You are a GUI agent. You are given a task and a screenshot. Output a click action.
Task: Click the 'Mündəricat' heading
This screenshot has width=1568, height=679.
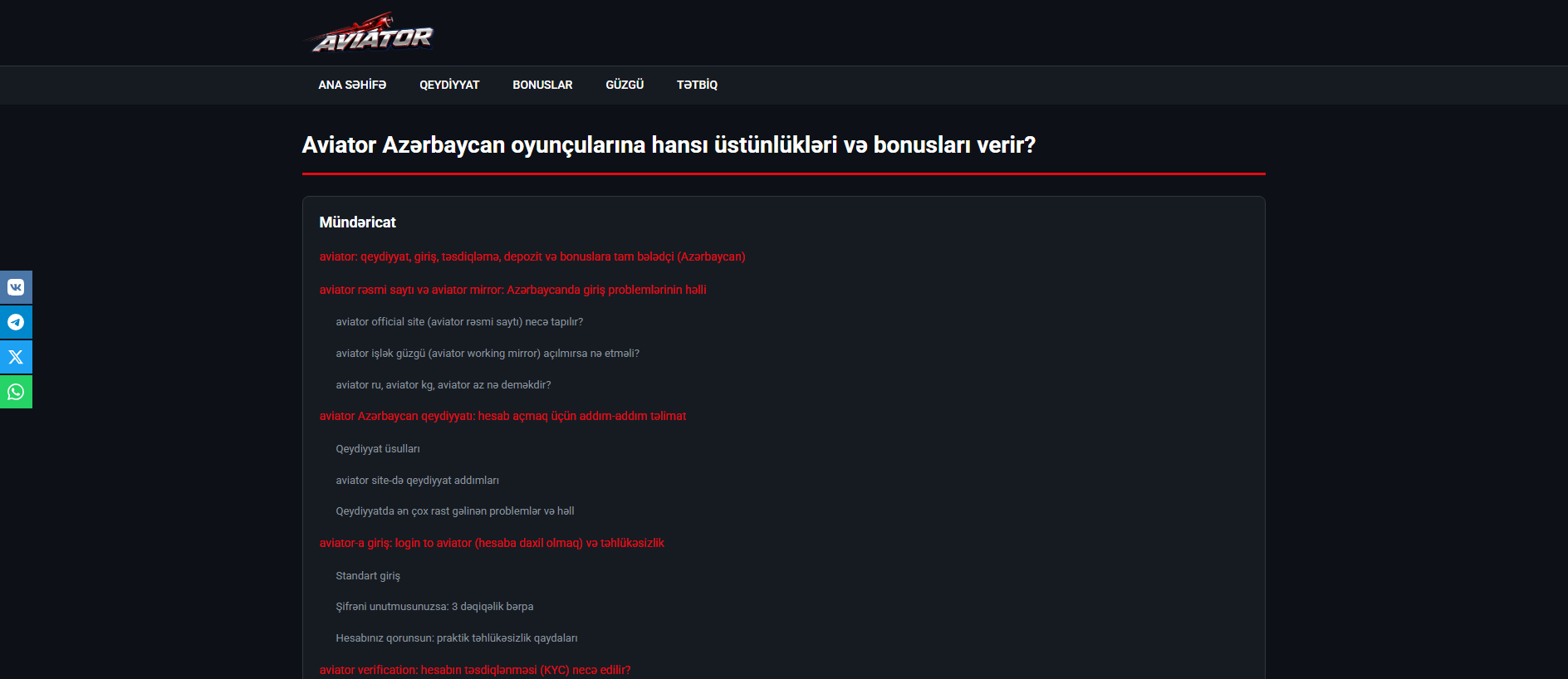coord(357,222)
